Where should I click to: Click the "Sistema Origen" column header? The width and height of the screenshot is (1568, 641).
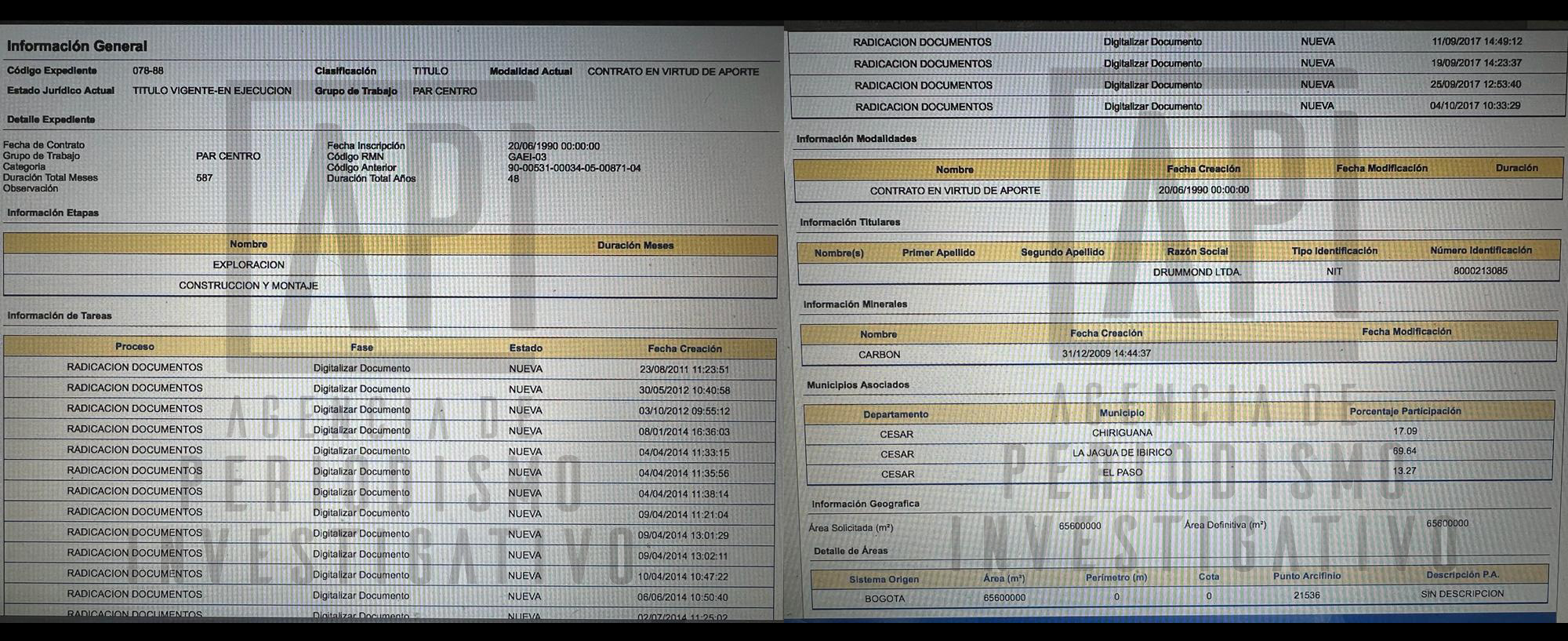coord(884,580)
